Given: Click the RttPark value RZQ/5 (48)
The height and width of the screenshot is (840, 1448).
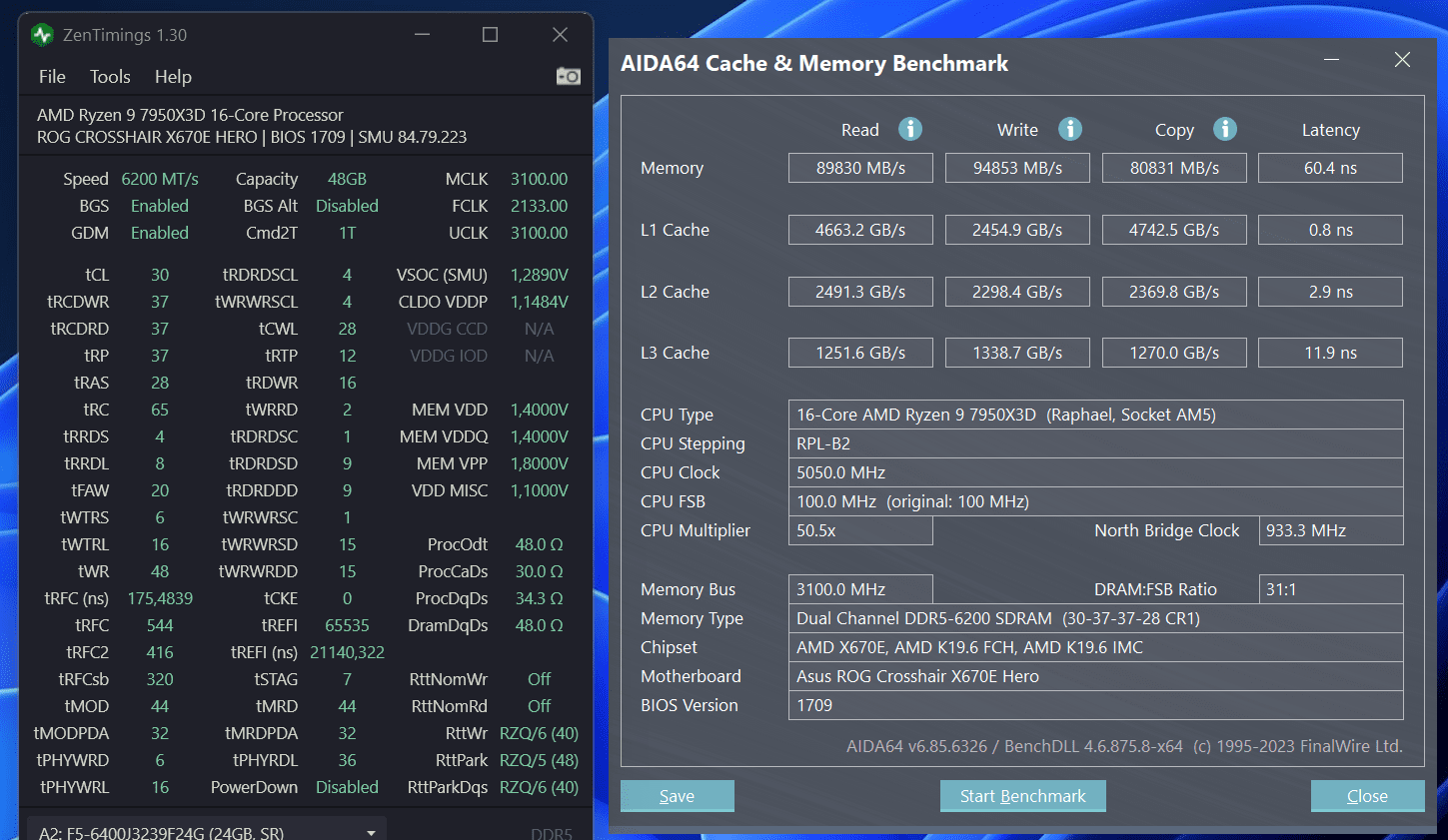Looking at the screenshot, I should pos(539,760).
